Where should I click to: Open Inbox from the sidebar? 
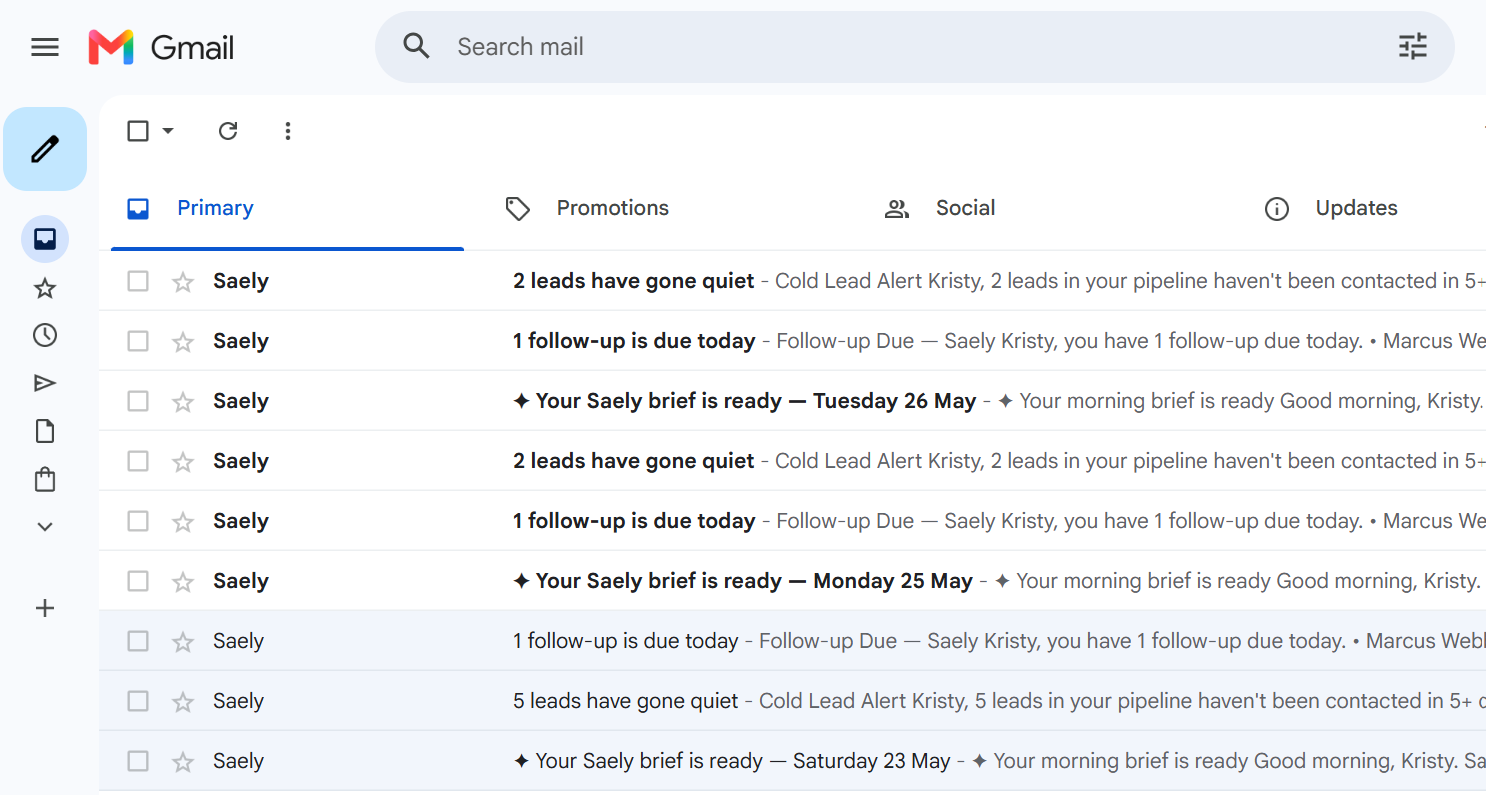click(45, 239)
